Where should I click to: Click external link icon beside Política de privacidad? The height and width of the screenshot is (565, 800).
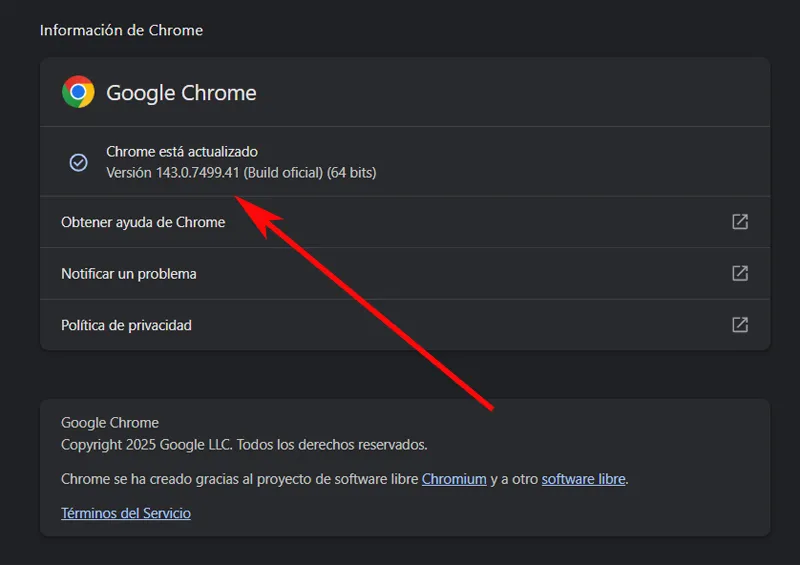740,325
